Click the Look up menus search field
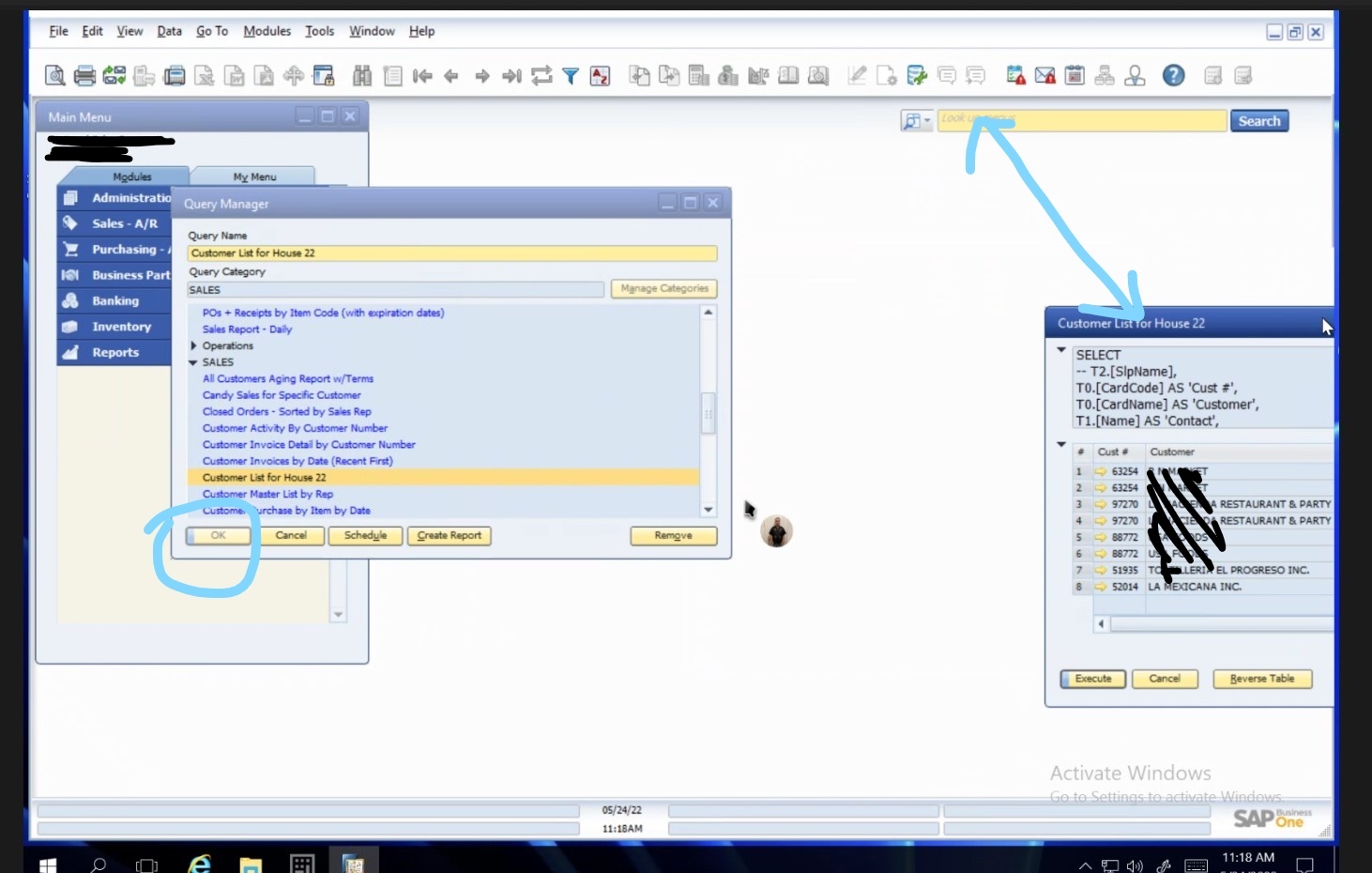The image size is (1372, 873). click(1081, 120)
